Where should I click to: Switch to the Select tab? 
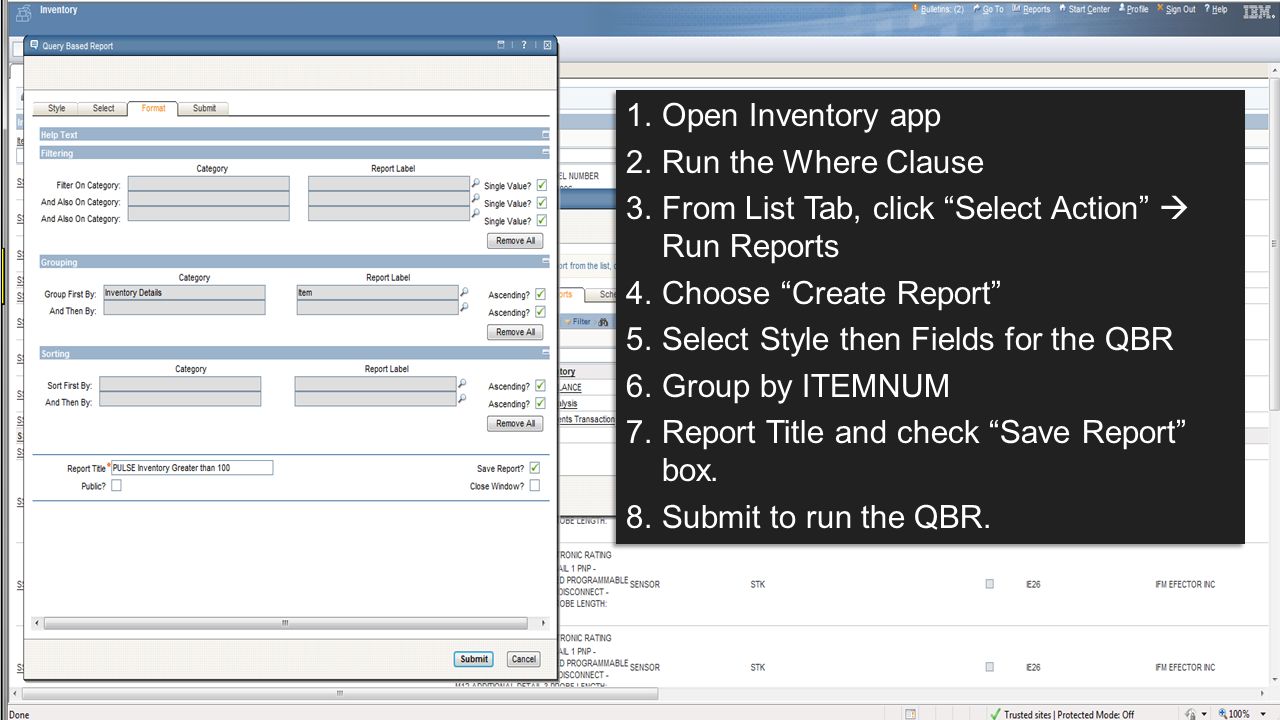pos(104,108)
